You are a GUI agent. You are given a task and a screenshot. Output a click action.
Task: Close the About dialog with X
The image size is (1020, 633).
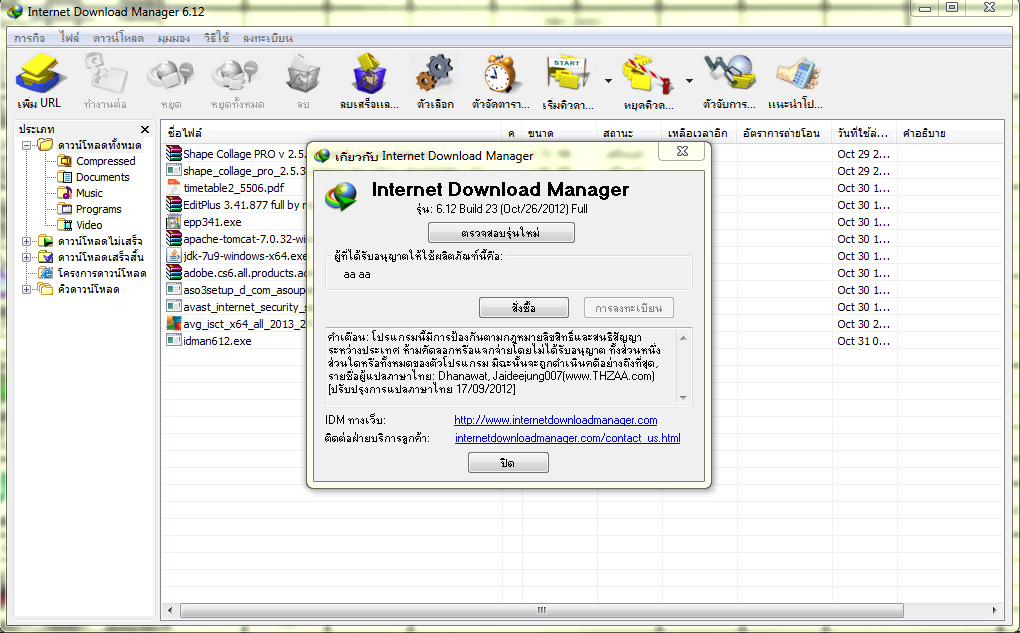[x=682, y=152]
